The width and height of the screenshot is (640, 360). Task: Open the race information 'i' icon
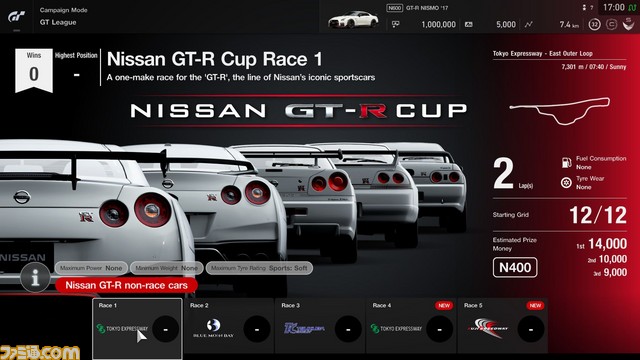coord(36,278)
